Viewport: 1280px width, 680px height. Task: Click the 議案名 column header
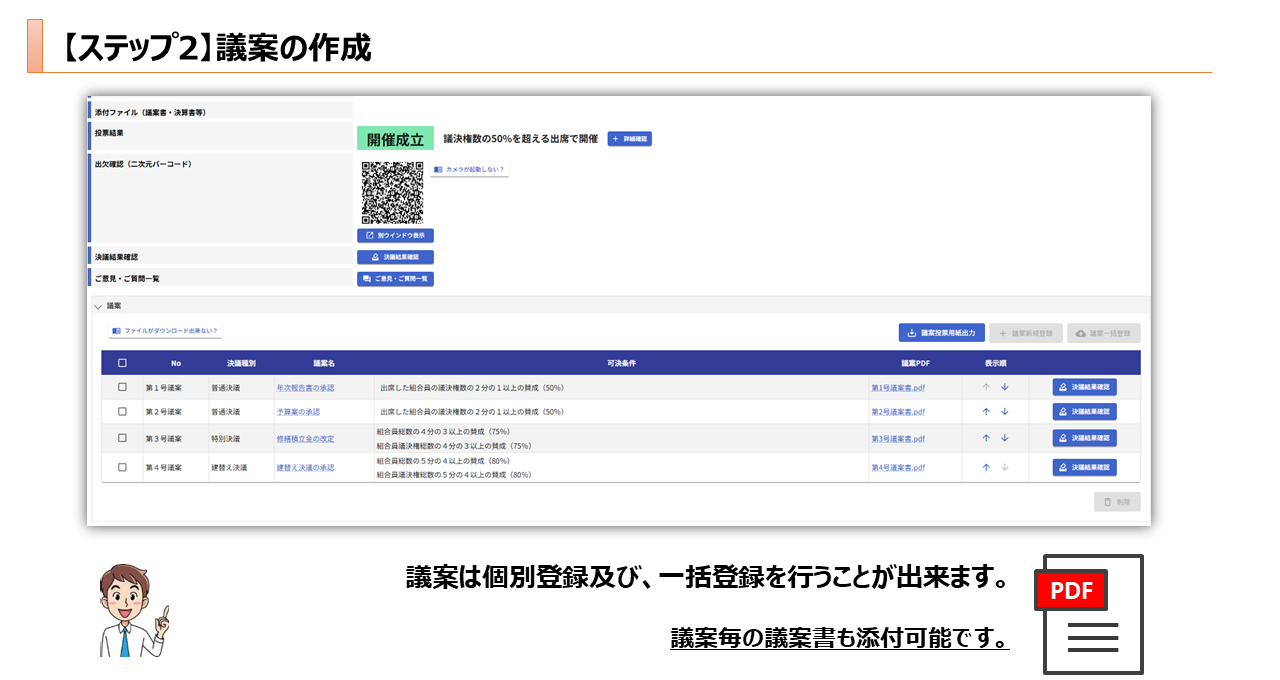click(x=324, y=363)
